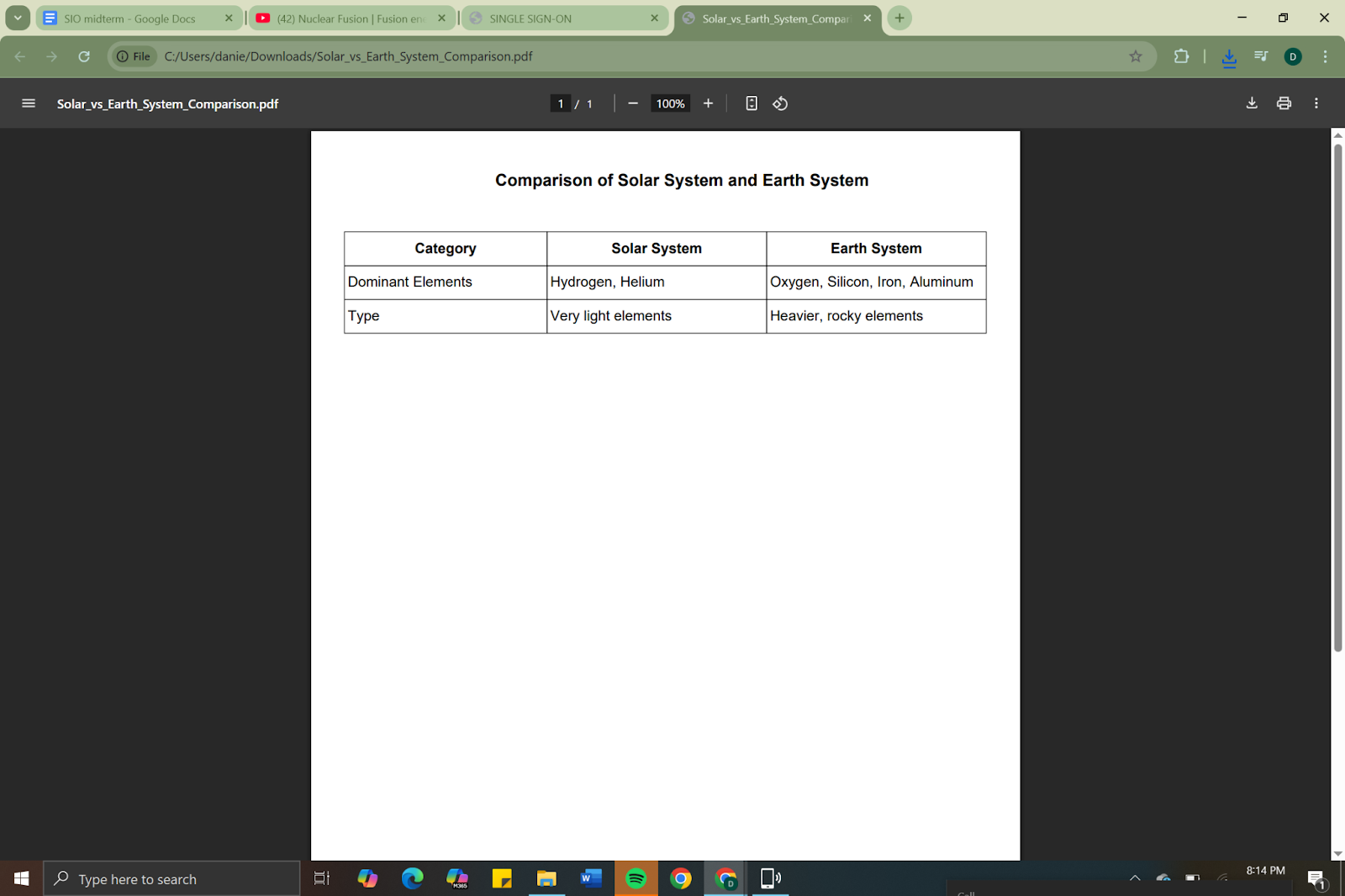
Task: Open Chrome Downloads tray icon
Action: coord(1229,57)
